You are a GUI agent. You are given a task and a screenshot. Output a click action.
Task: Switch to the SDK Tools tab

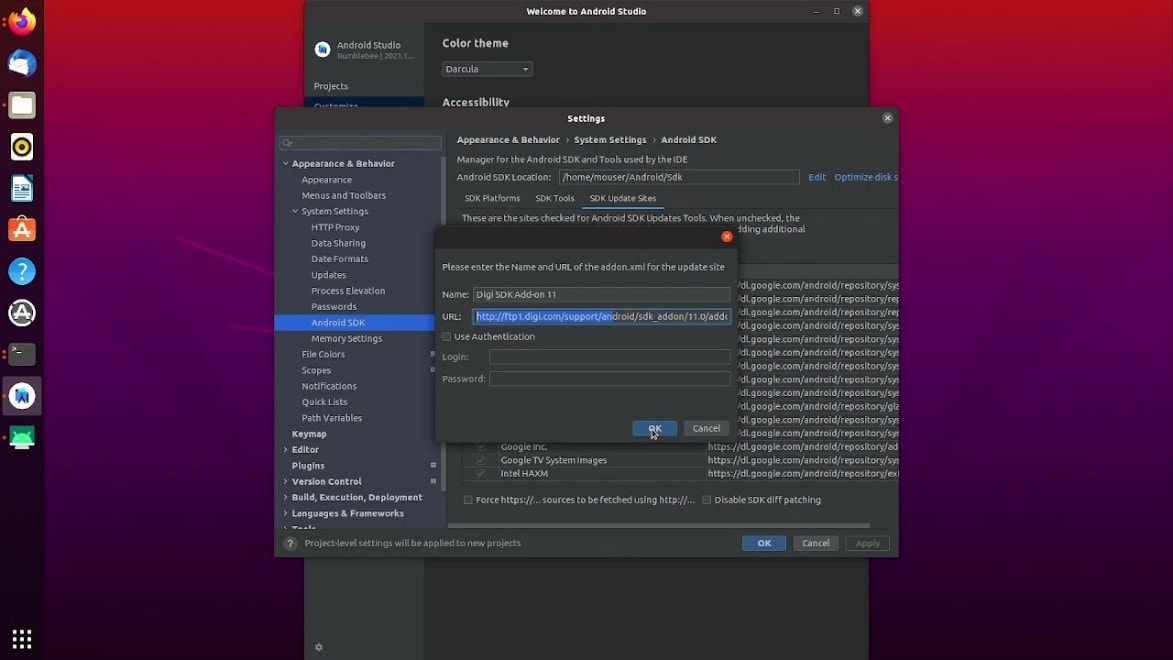click(x=554, y=198)
